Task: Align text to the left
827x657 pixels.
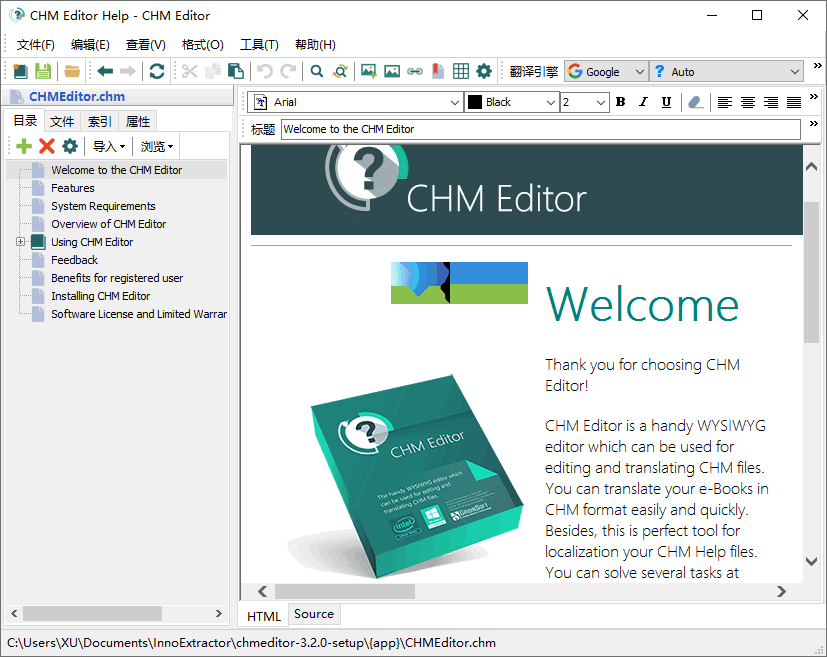Action: pyautogui.click(x=725, y=102)
